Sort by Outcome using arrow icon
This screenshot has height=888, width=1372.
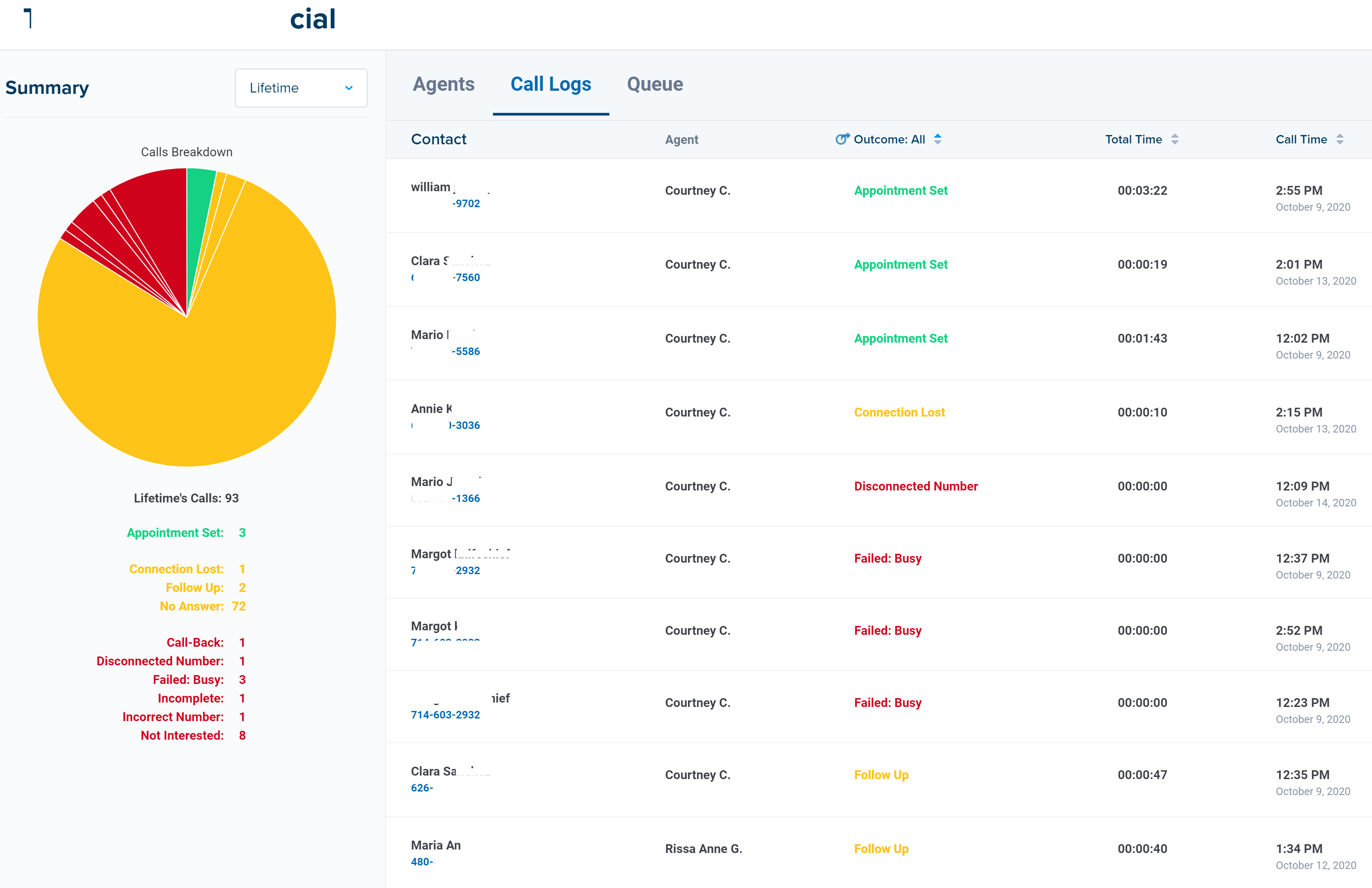[x=938, y=139]
